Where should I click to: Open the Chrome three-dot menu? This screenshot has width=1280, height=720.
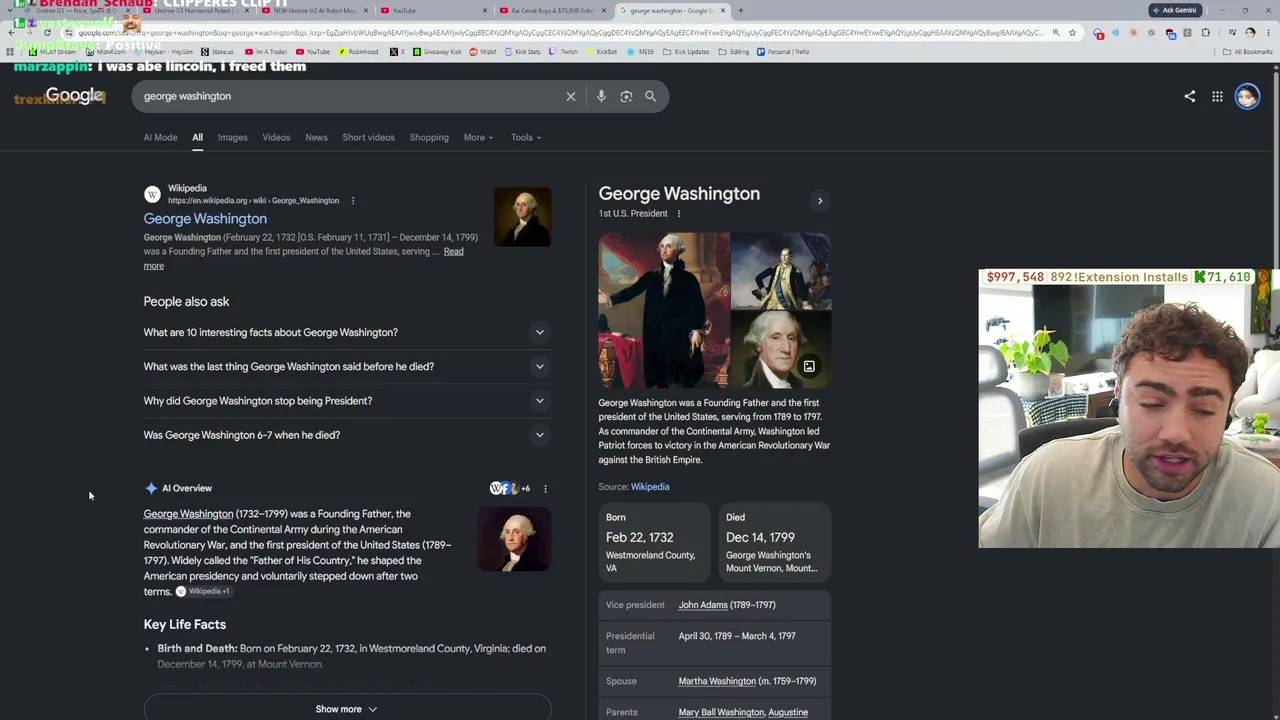point(1267,32)
